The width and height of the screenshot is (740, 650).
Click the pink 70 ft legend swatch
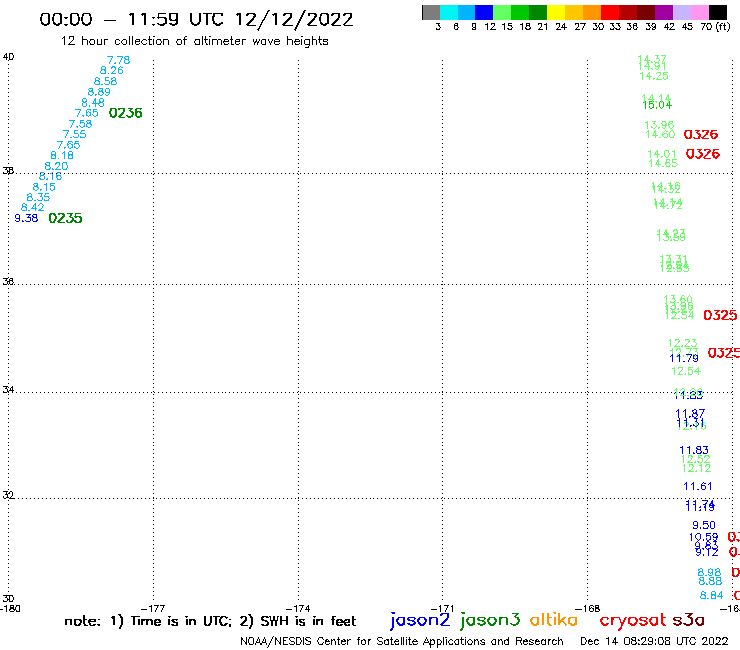[x=699, y=12]
